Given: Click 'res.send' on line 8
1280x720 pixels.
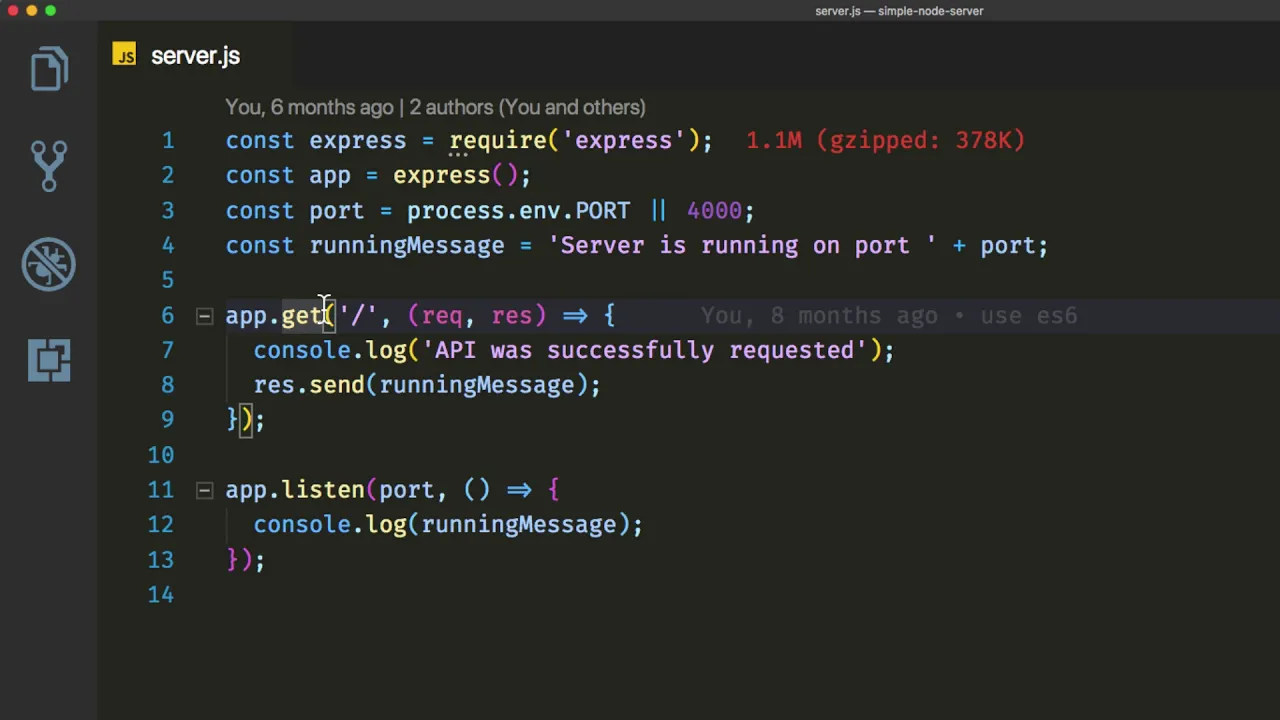Looking at the screenshot, I should 309,385.
